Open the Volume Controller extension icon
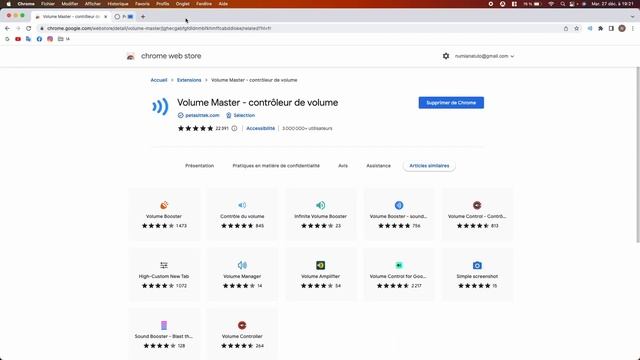Viewport: 640px width, 360px height. click(242, 325)
